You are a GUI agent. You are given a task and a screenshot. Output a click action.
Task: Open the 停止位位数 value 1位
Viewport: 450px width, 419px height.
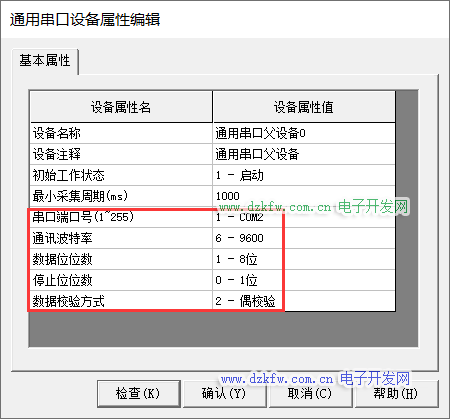coord(304,280)
